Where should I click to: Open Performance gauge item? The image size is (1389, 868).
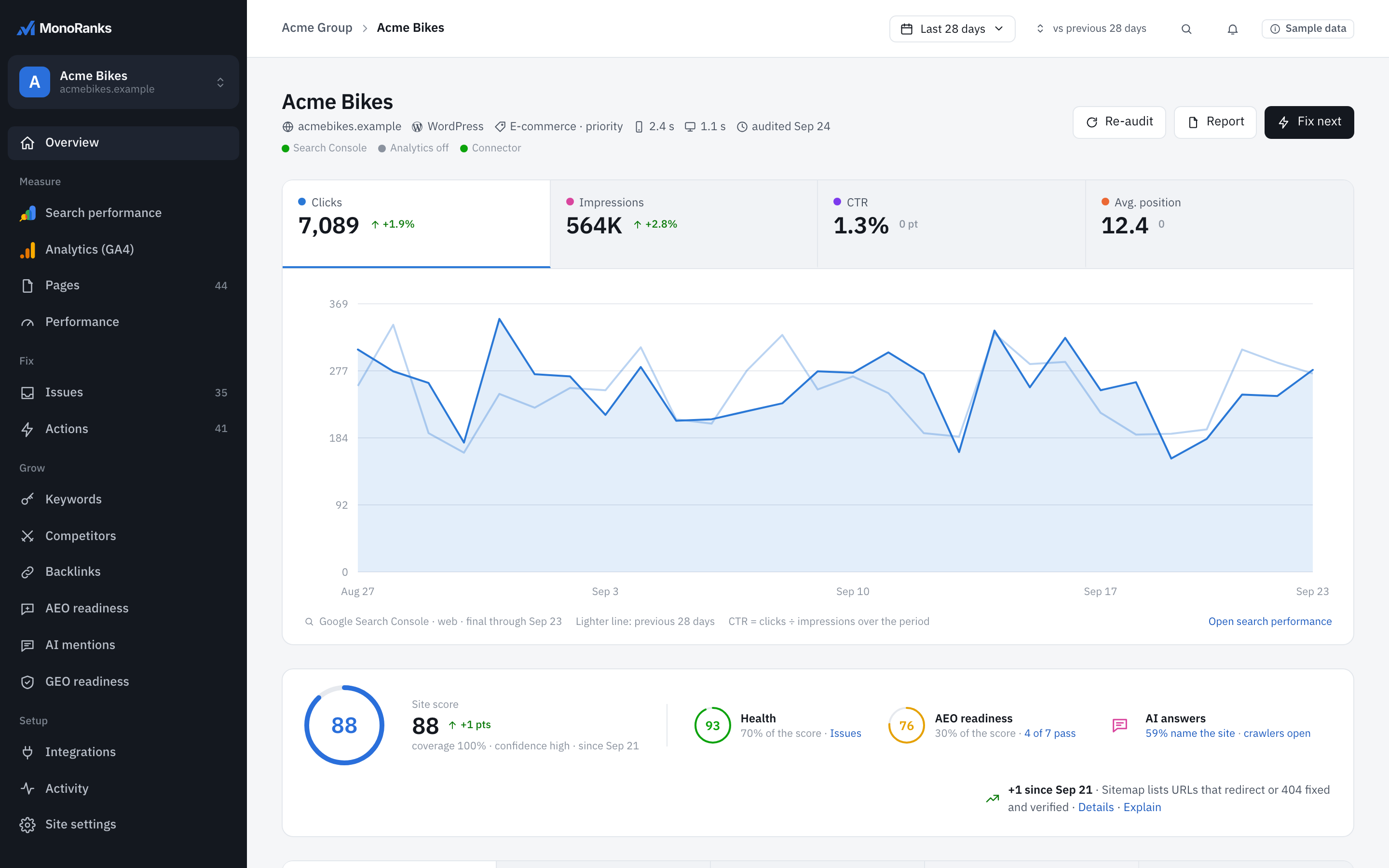[x=123, y=322]
